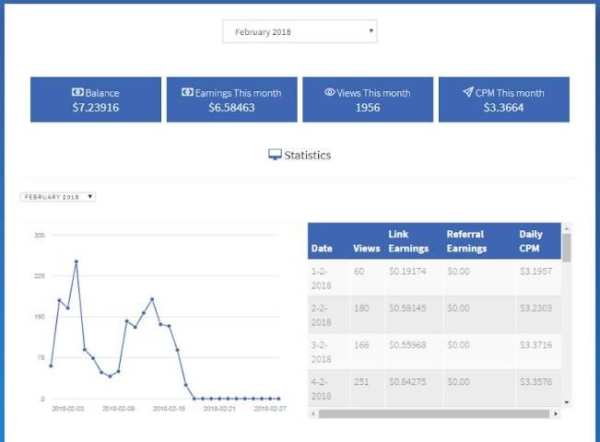Screen dimensions: 600x442
Task: Click the arrow of the top month dropdown
Action: pos(371,31)
